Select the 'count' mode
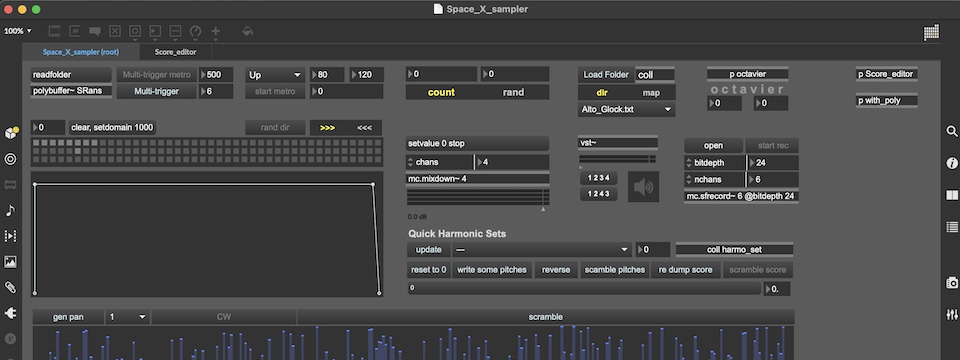 tap(441, 92)
